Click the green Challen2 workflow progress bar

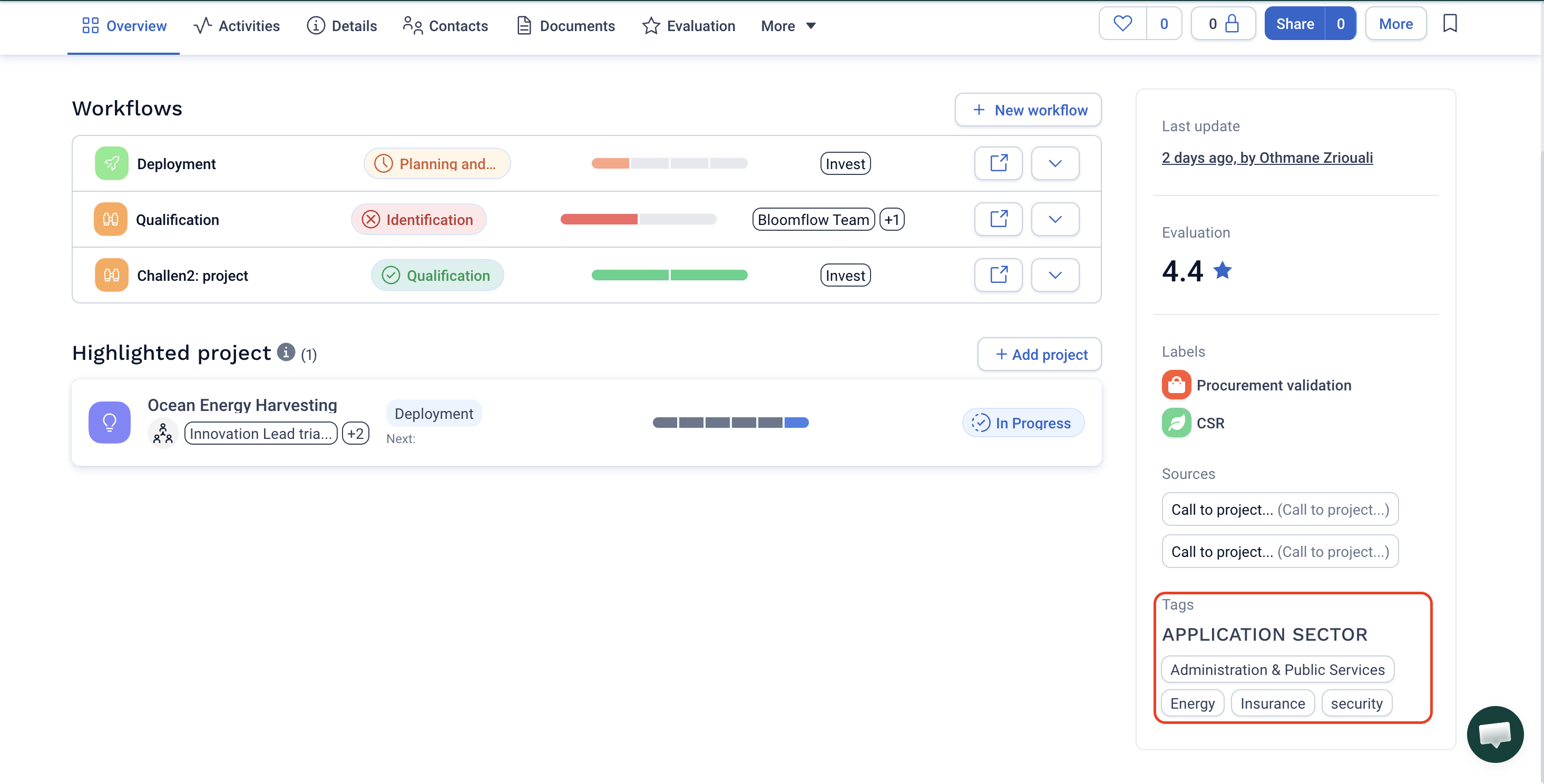tap(669, 275)
